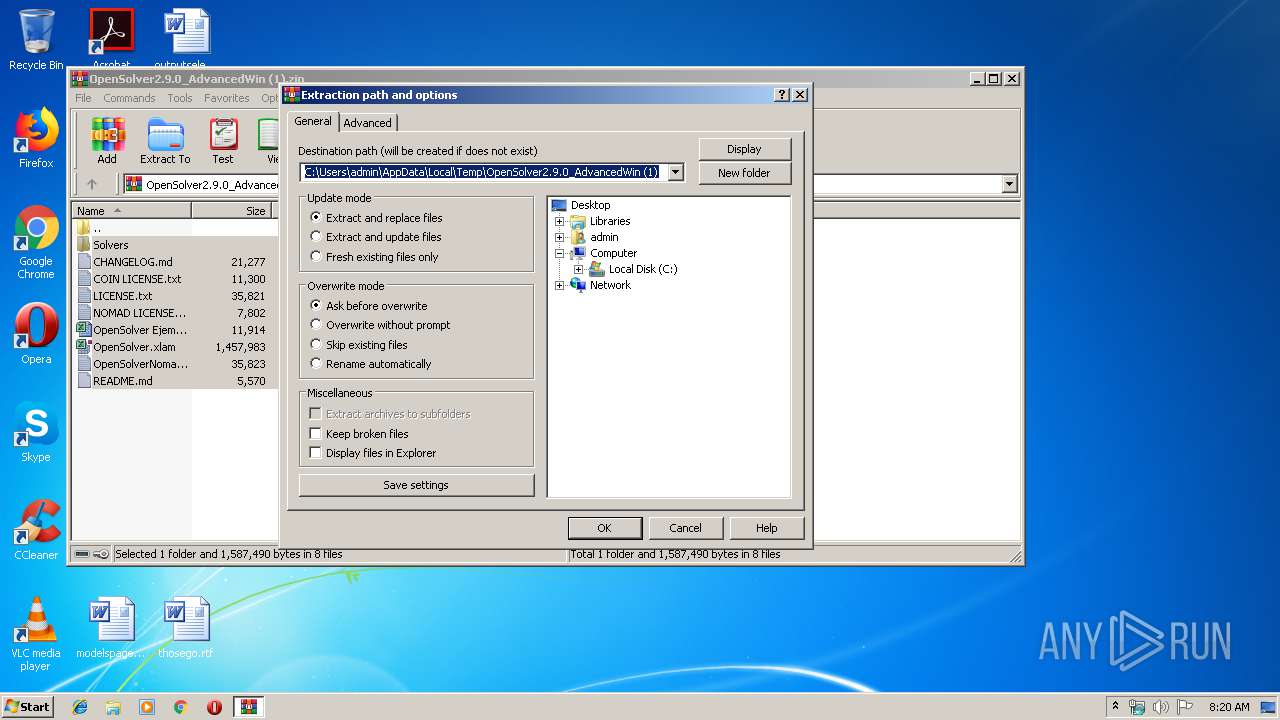This screenshot has width=1280, height=720.
Task: Click the Start button
Action: (28, 707)
